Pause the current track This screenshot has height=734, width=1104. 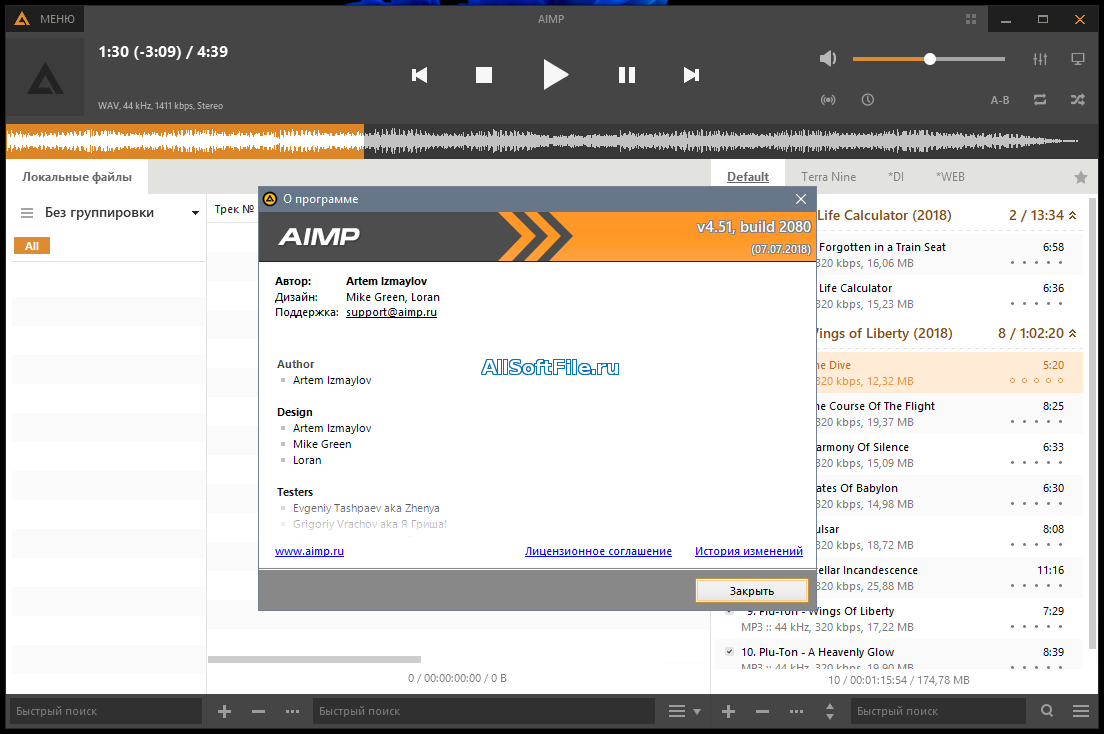627,75
